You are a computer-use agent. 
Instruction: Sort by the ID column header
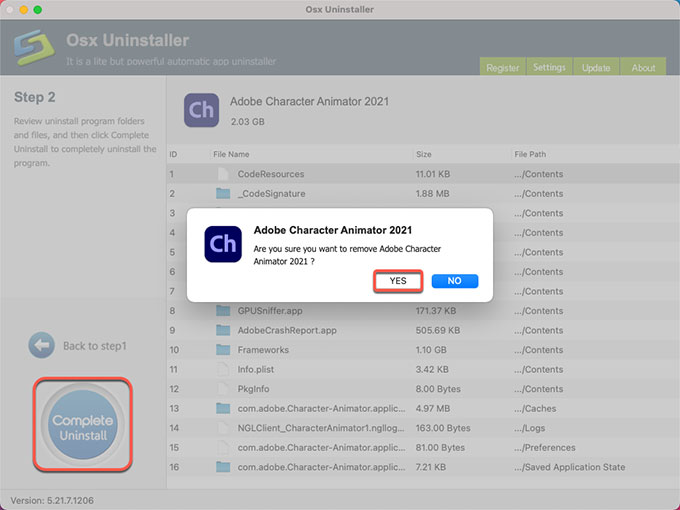173,154
